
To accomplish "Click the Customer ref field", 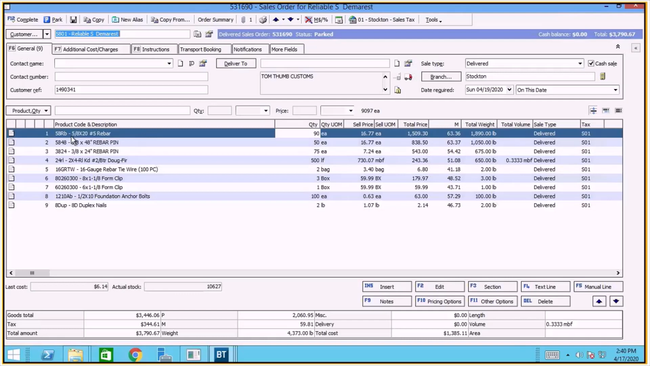I will point(131,90).
